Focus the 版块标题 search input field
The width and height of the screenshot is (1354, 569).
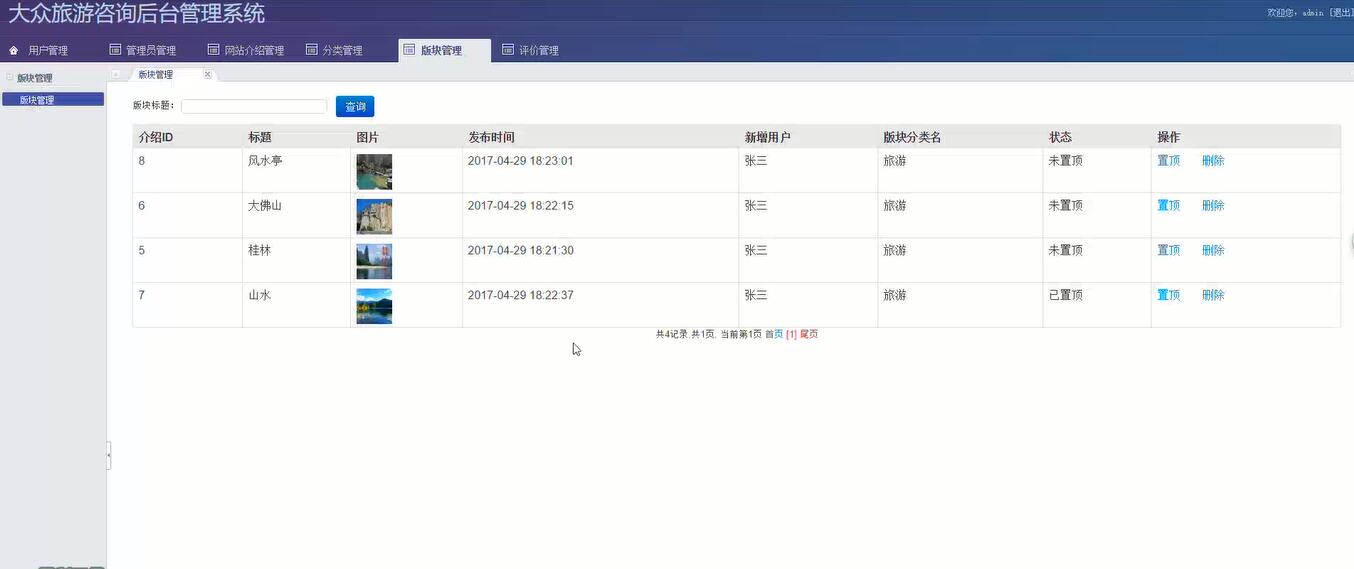(254, 106)
